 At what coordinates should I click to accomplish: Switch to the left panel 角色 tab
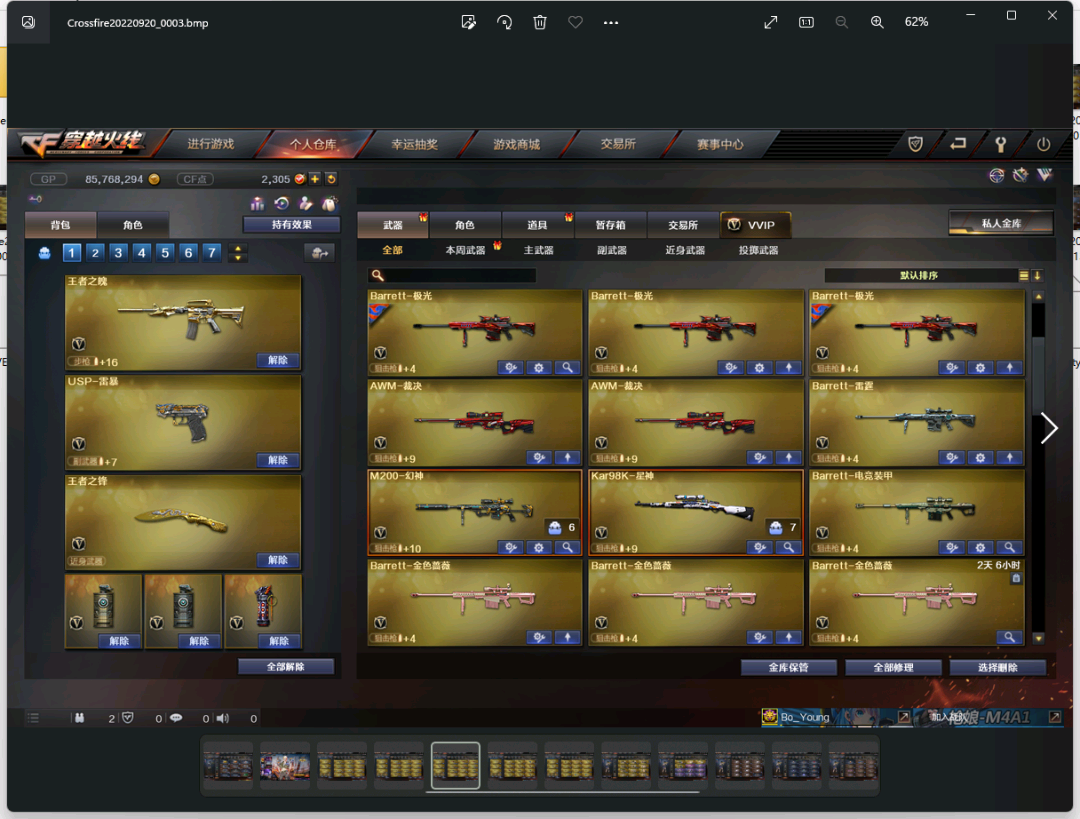click(133, 225)
